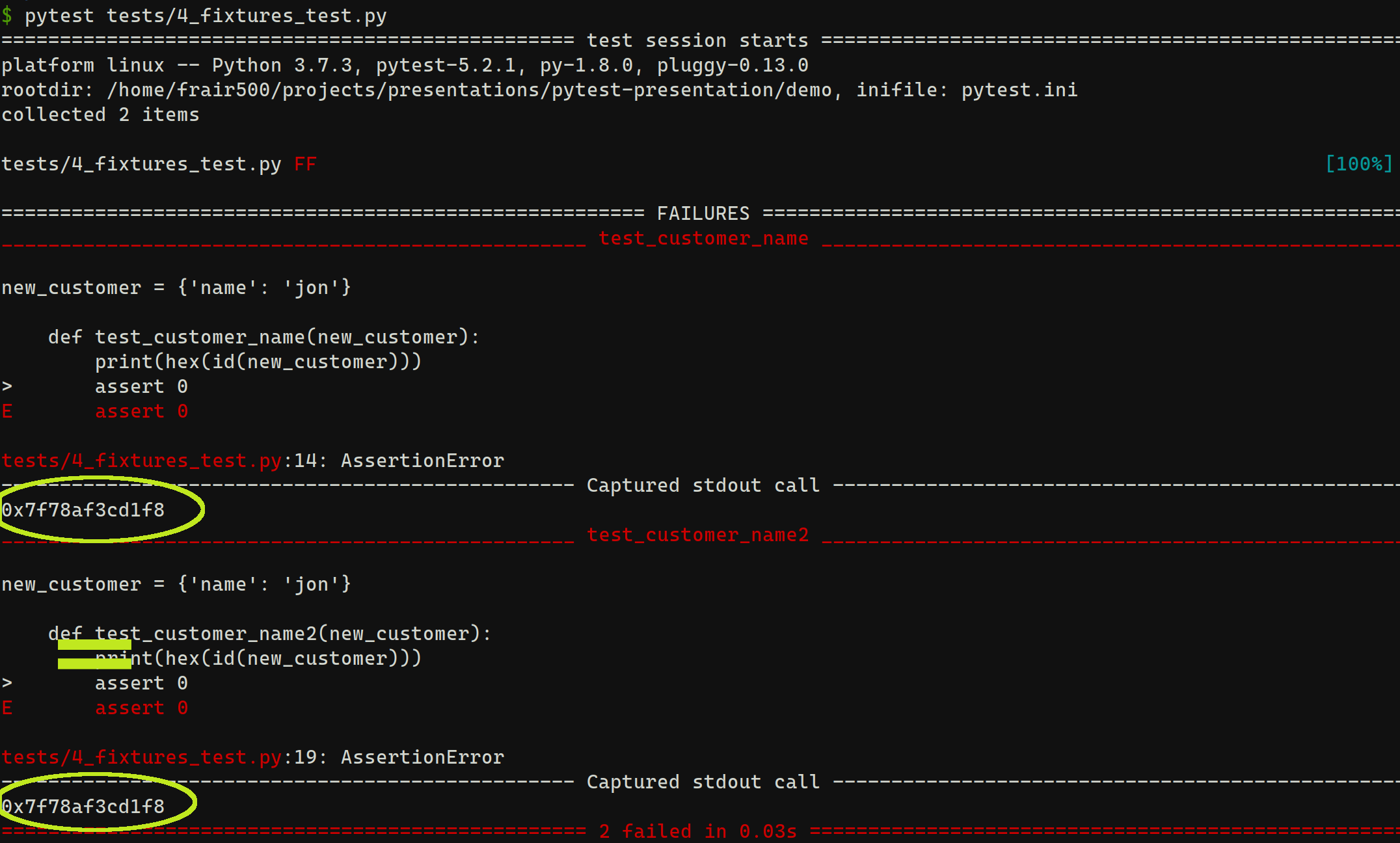The width and height of the screenshot is (1400, 843).
Task: Click the second red 'E' error marker
Action: tap(7, 708)
